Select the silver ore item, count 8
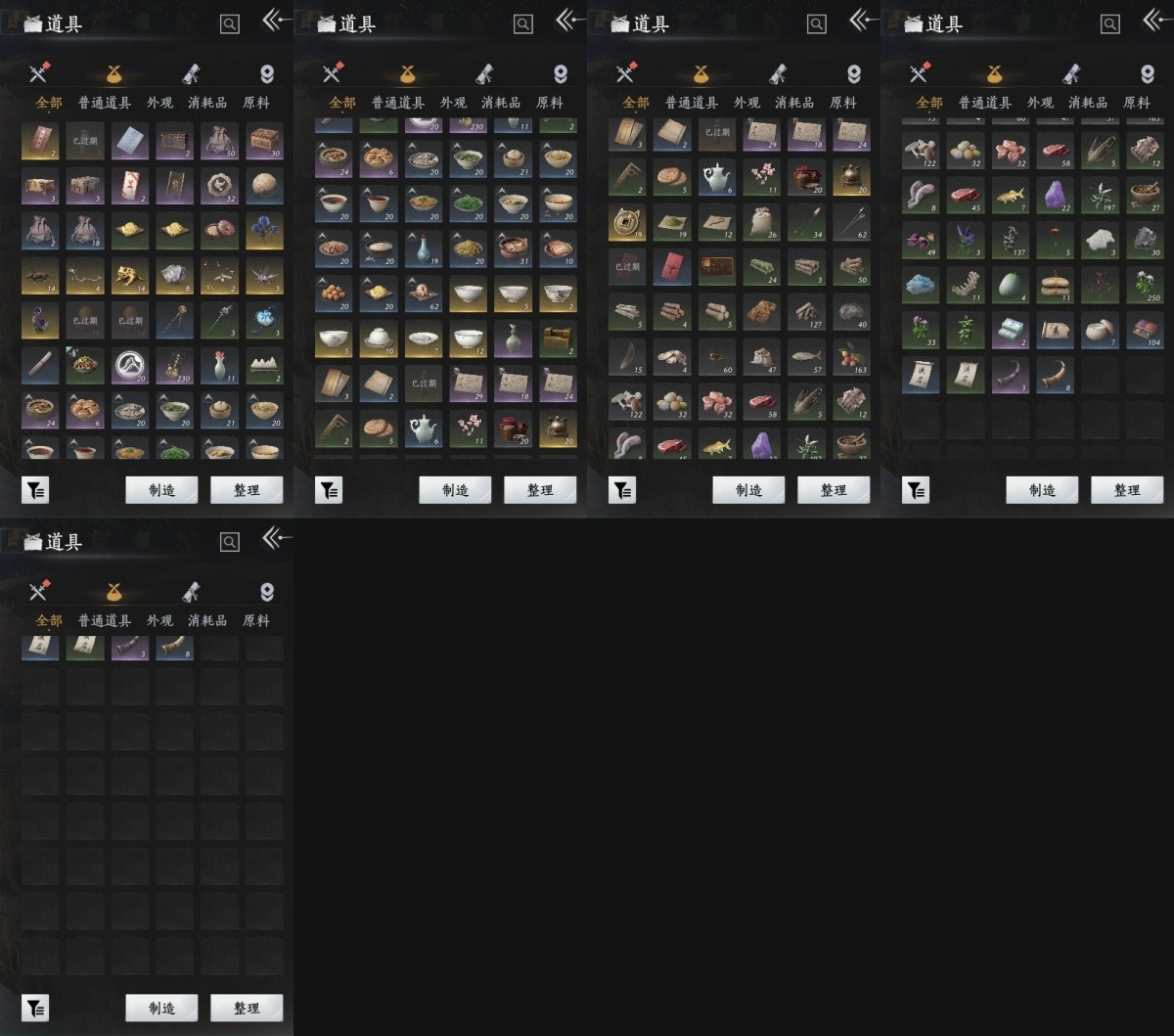The height and width of the screenshot is (1036, 1174). click(x=175, y=277)
